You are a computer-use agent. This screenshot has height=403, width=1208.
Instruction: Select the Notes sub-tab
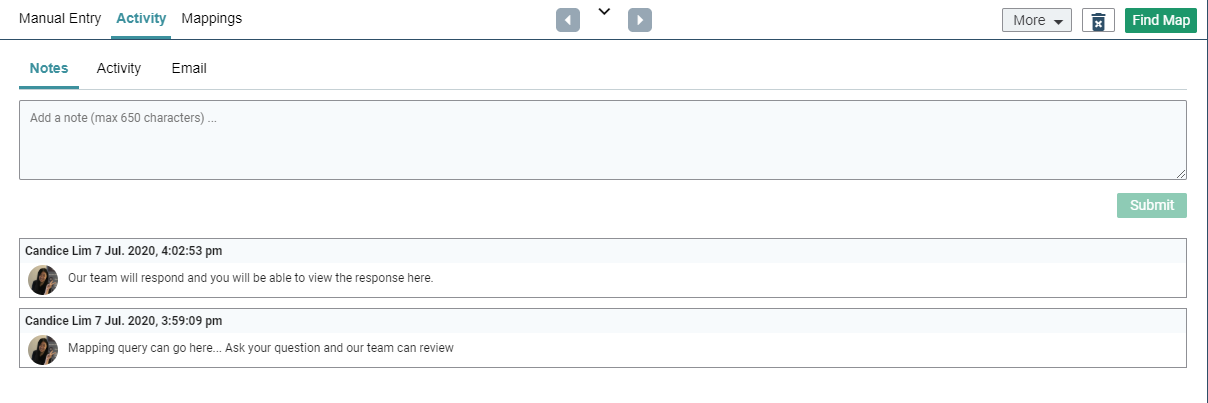(49, 69)
